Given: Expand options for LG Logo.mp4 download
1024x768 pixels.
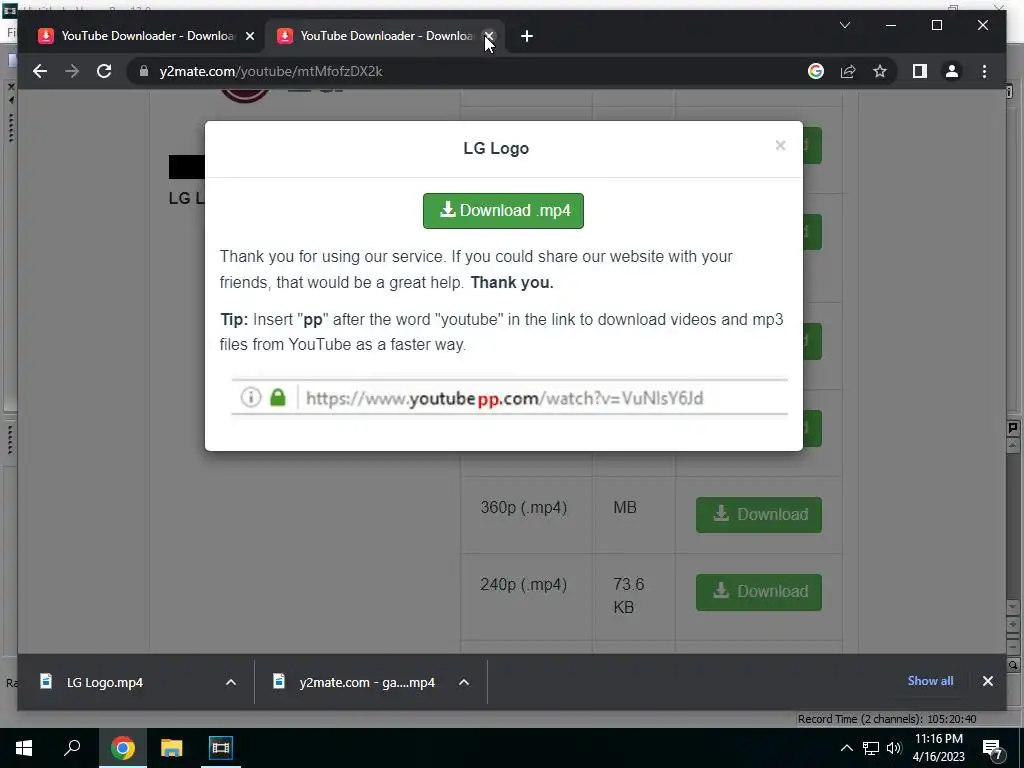Looking at the screenshot, I should [231, 682].
